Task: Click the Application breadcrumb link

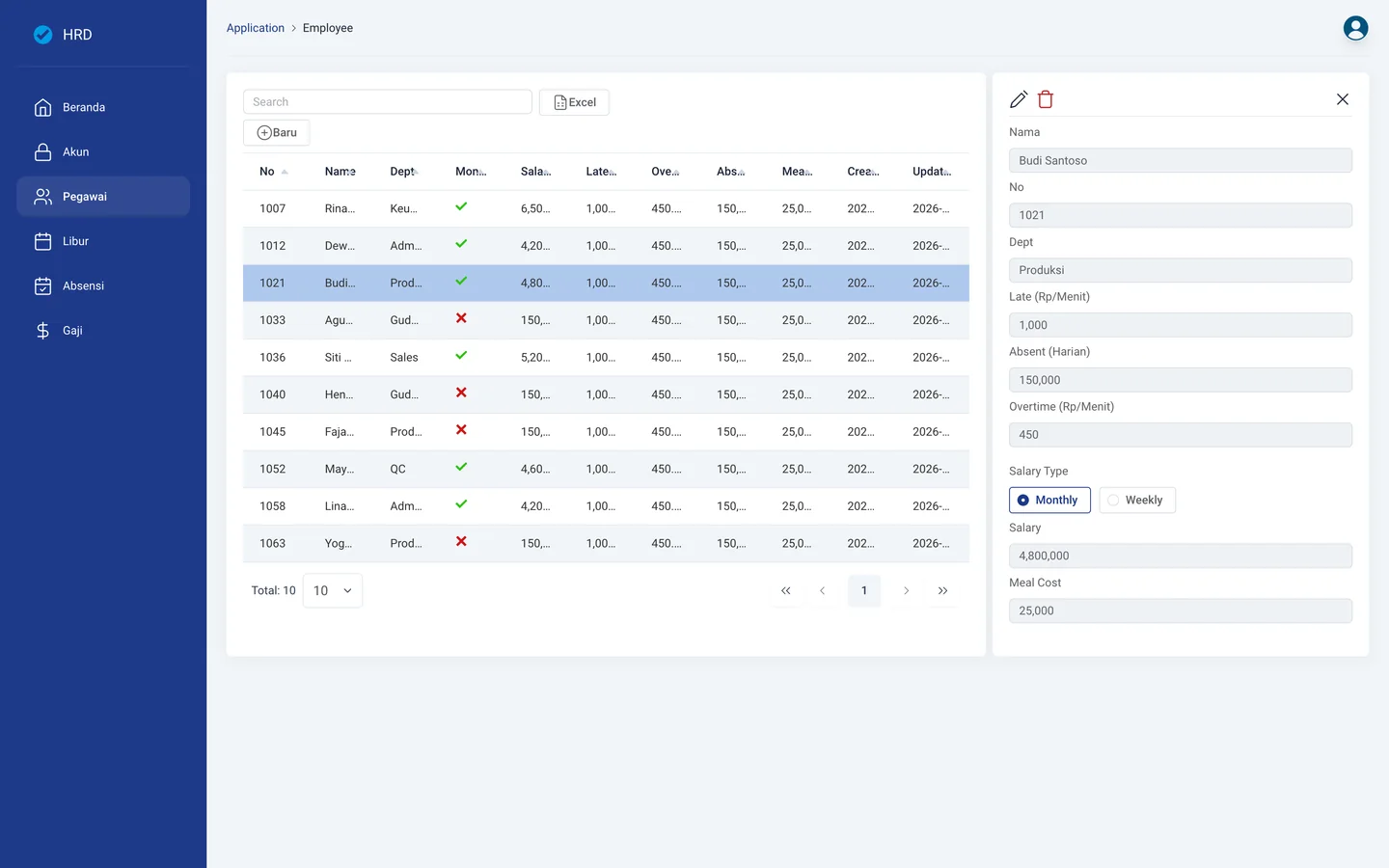Action: point(256,28)
